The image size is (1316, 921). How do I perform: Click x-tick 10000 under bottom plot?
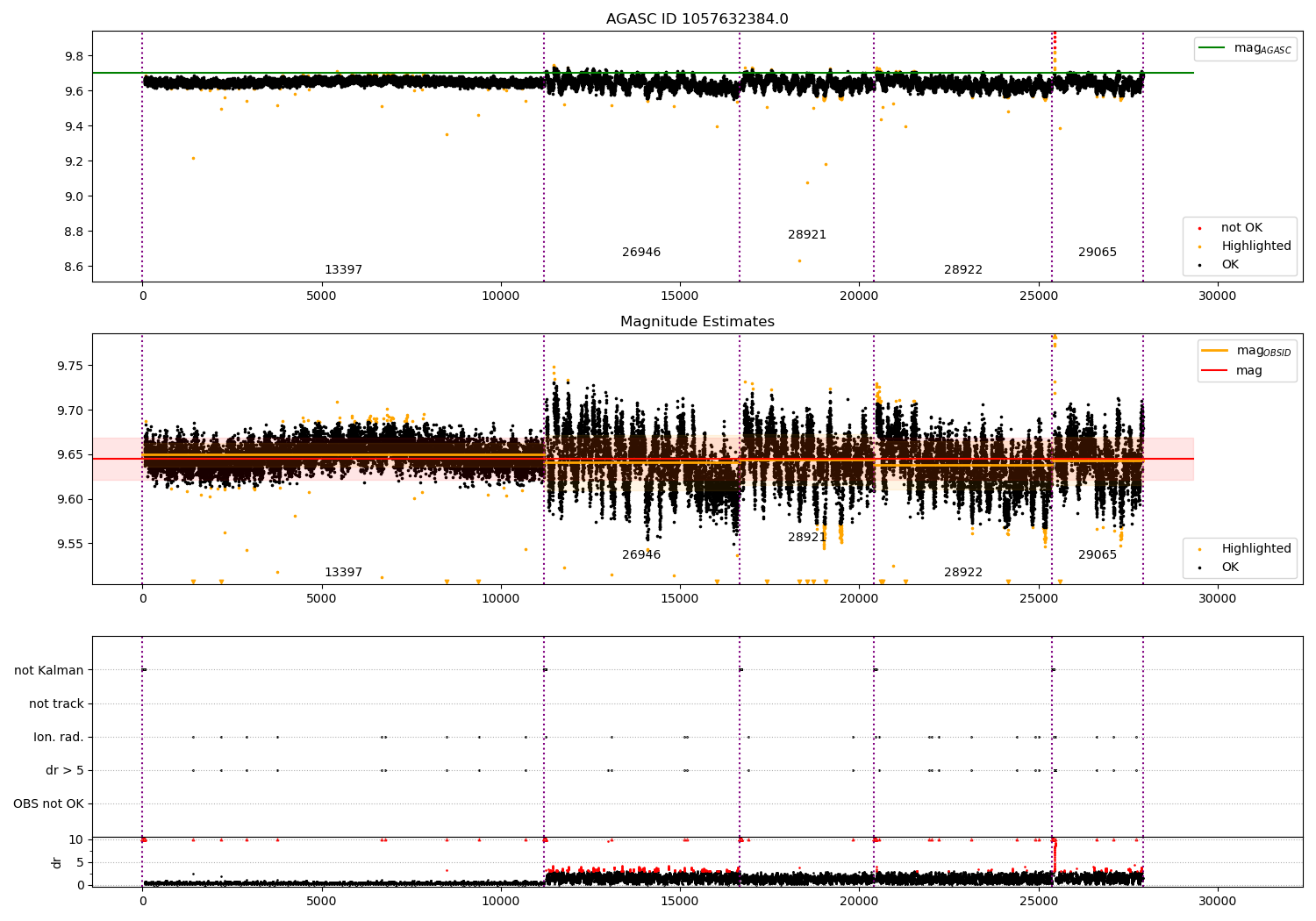pos(501,901)
